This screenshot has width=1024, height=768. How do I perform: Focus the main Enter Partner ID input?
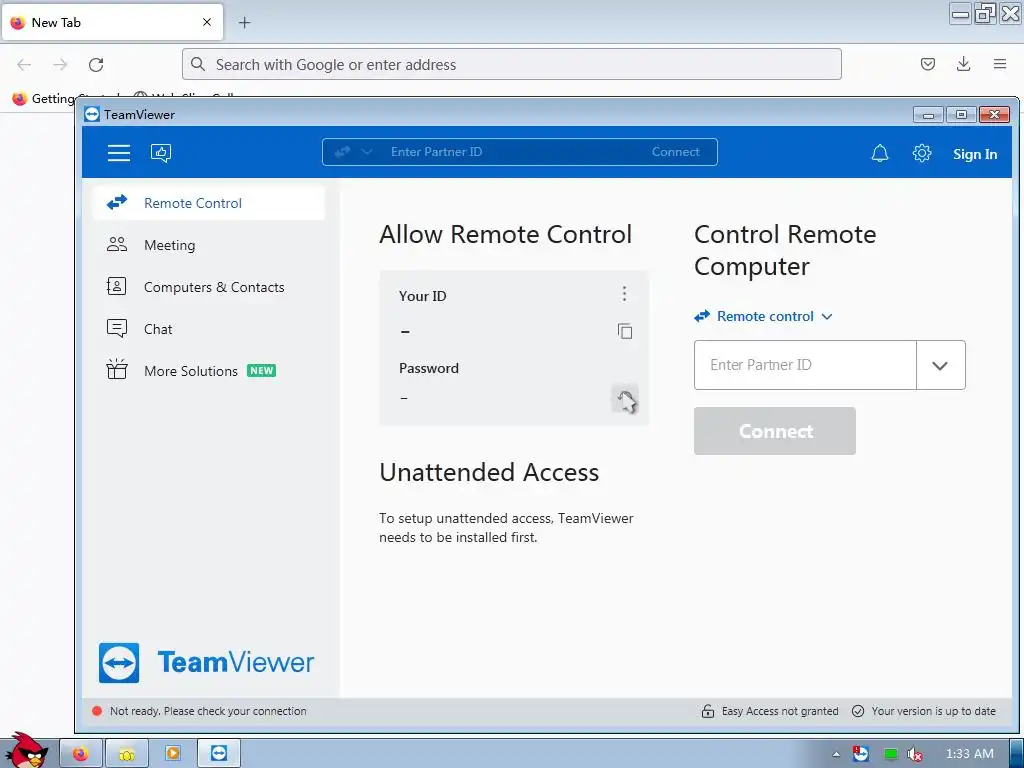(805, 365)
